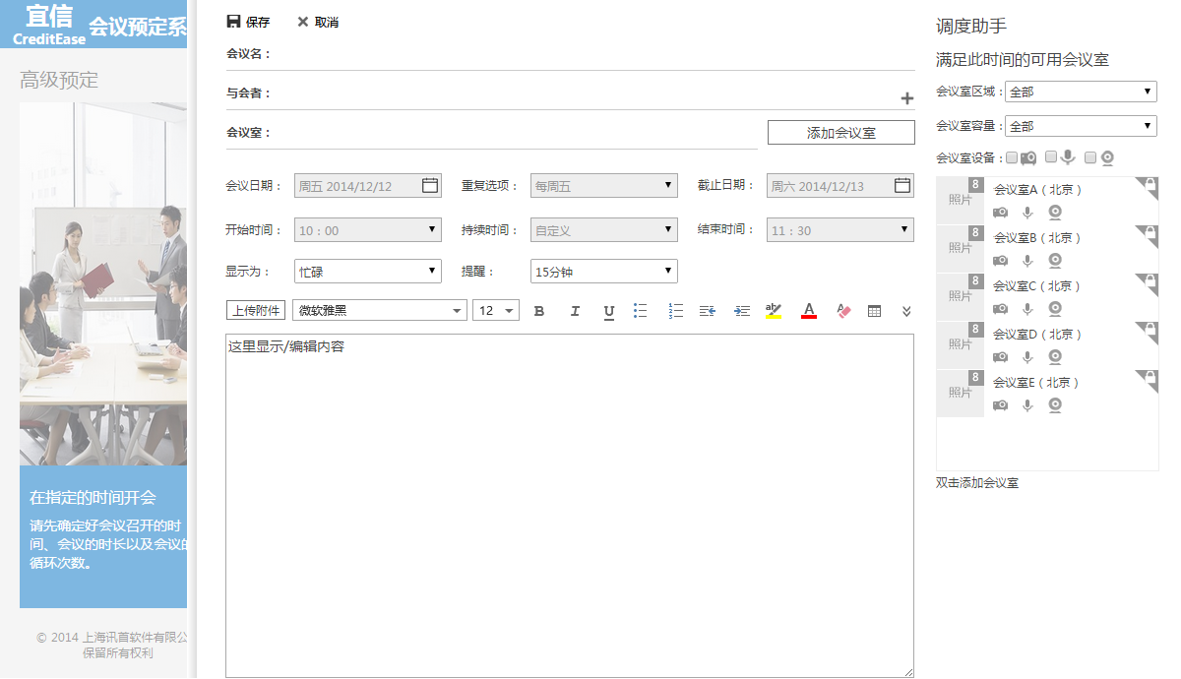Click the 会议室 input field
This screenshot has width=1181, height=679.
coord(491,133)
